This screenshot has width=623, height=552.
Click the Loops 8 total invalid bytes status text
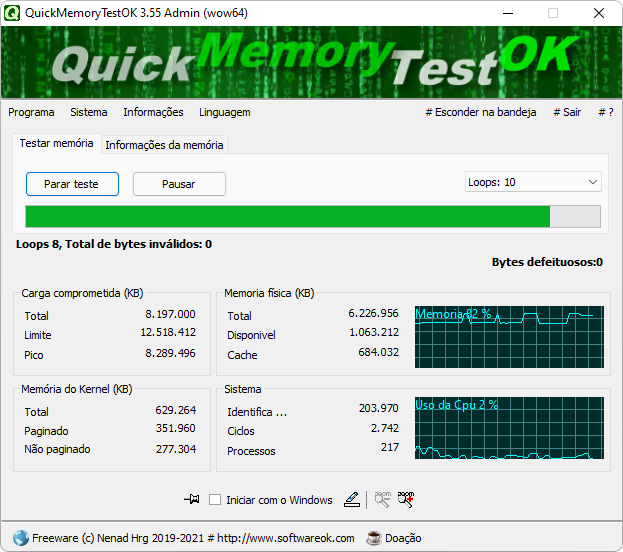(114, 244)
